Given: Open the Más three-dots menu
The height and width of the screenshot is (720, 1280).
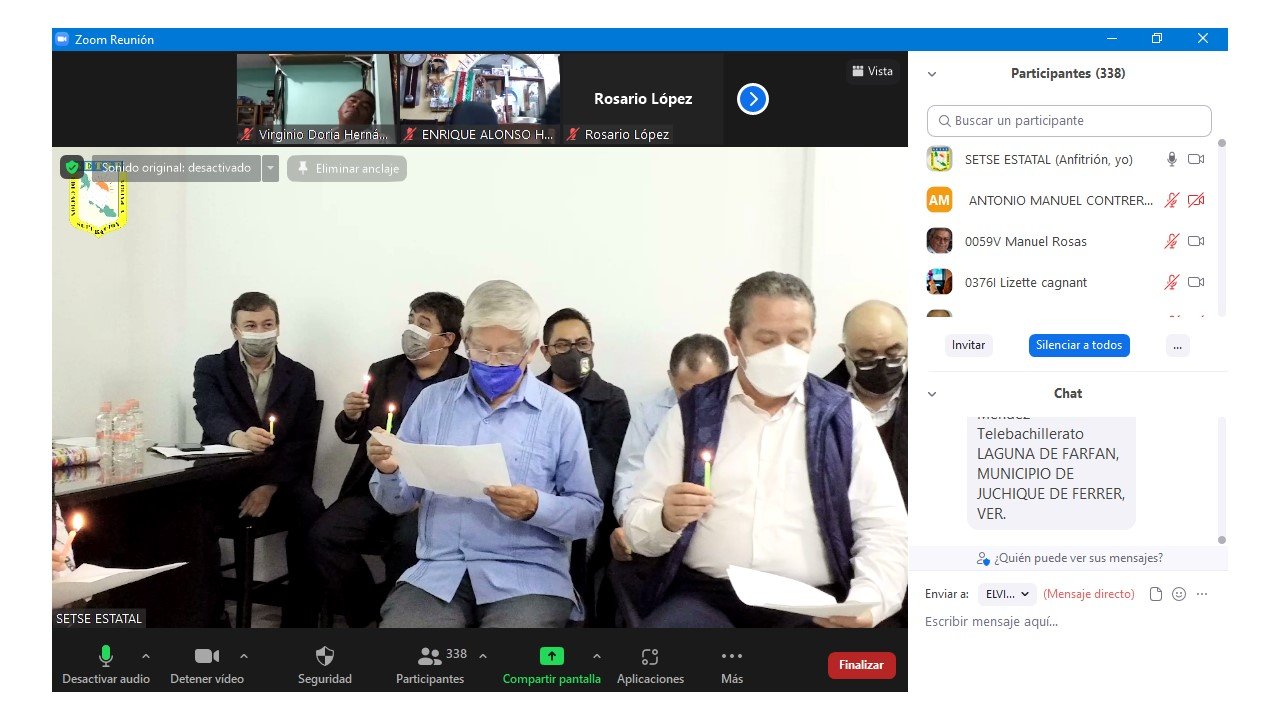Looking at the screenshot, I should [732, 665].
